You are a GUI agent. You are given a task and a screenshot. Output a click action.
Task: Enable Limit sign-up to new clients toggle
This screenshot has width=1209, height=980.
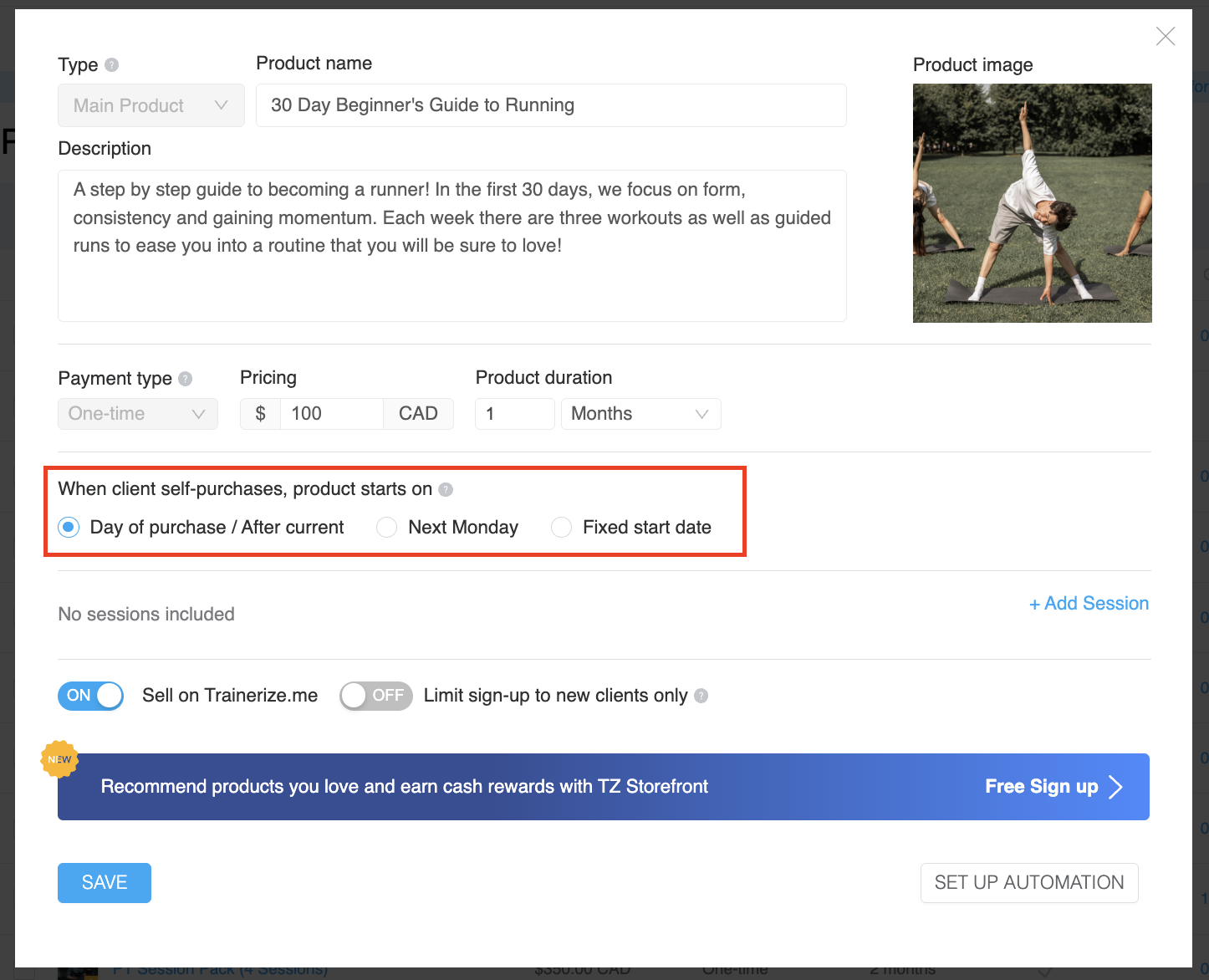point(376,696)
